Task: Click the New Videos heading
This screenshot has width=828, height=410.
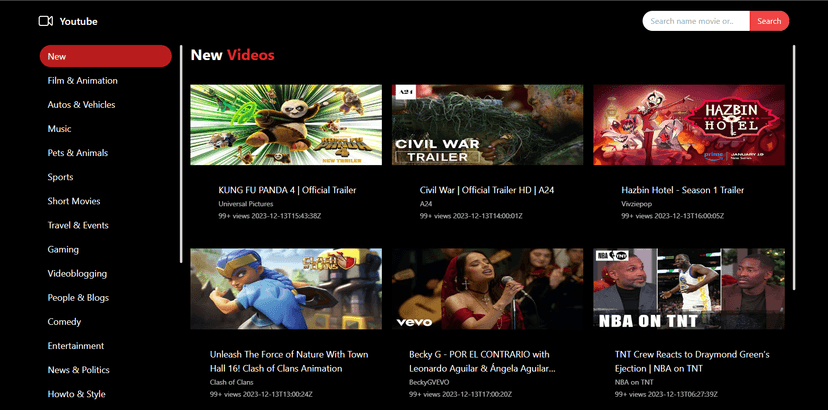Action: tap(232, 55)
